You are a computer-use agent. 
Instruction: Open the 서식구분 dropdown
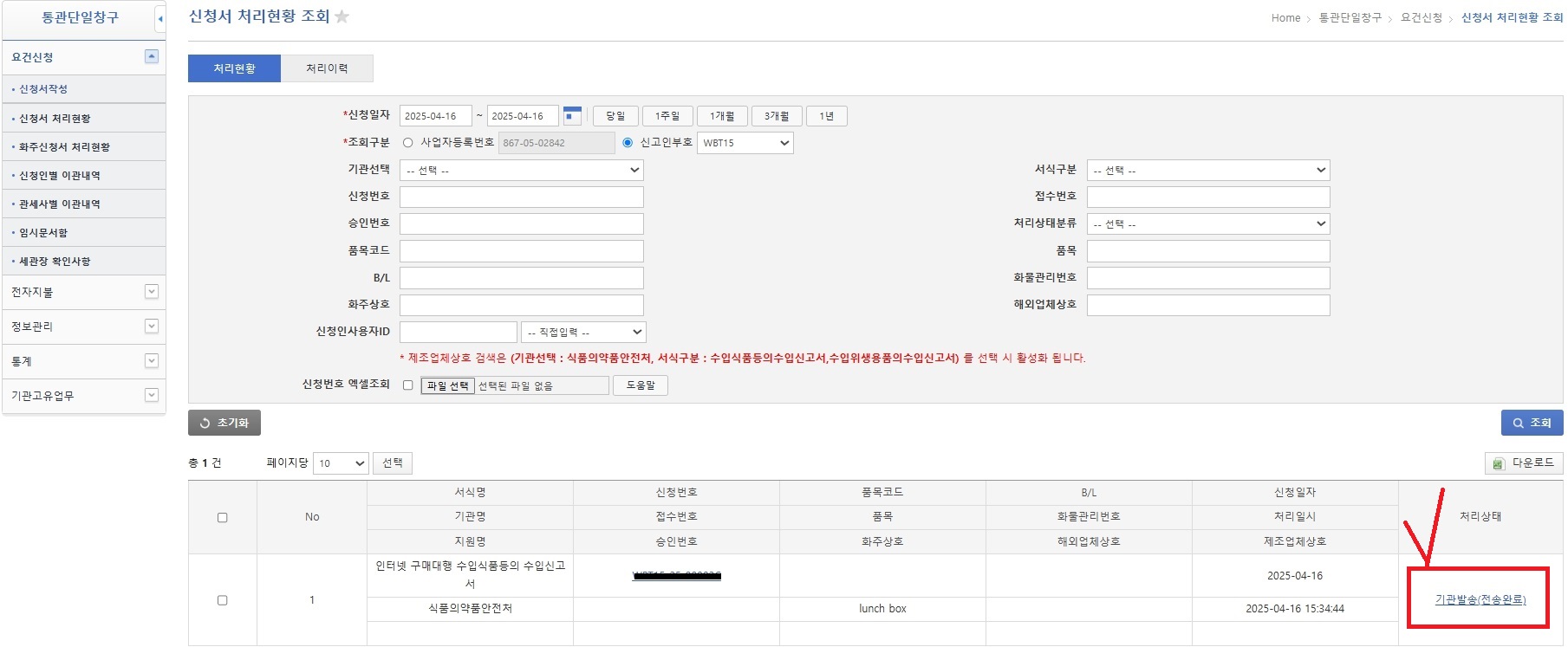(1208, 171)
